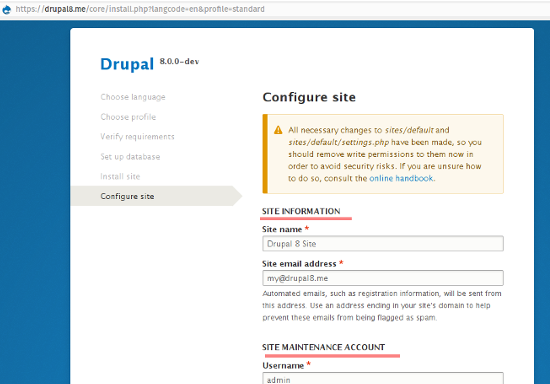Click the SITE MAINTENANCE ACCOUNT heading

(323, 347)
